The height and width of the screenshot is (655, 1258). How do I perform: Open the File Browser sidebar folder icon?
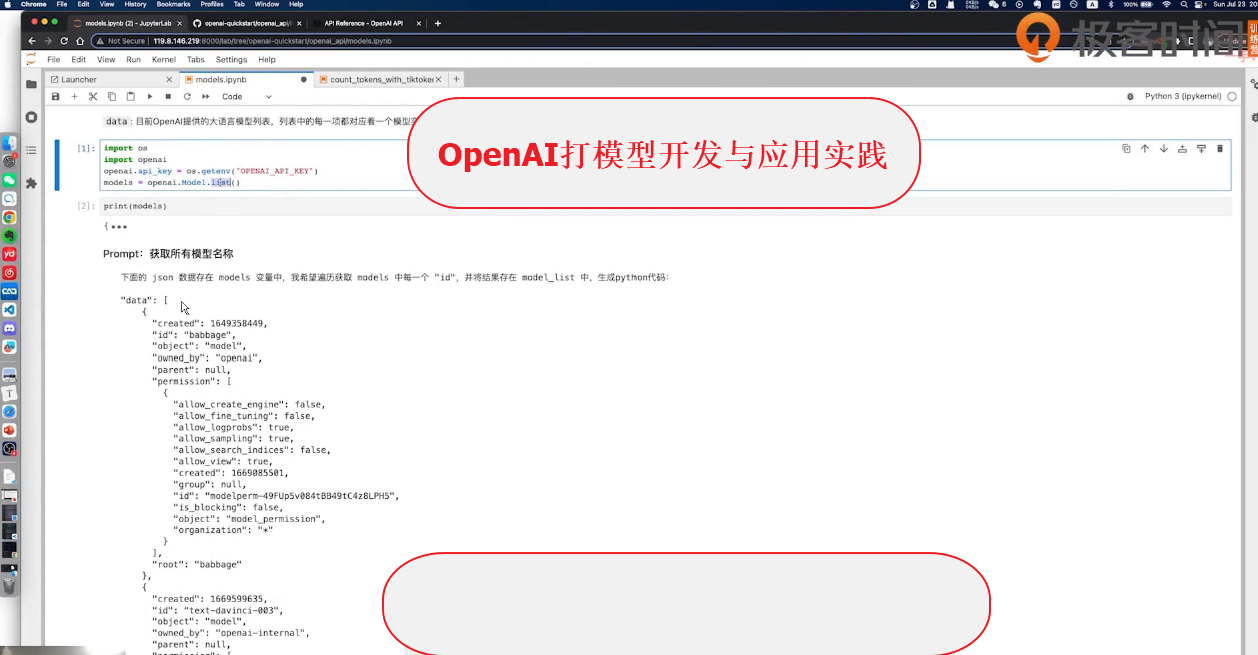pyautogui.click(x=32, y=84)
